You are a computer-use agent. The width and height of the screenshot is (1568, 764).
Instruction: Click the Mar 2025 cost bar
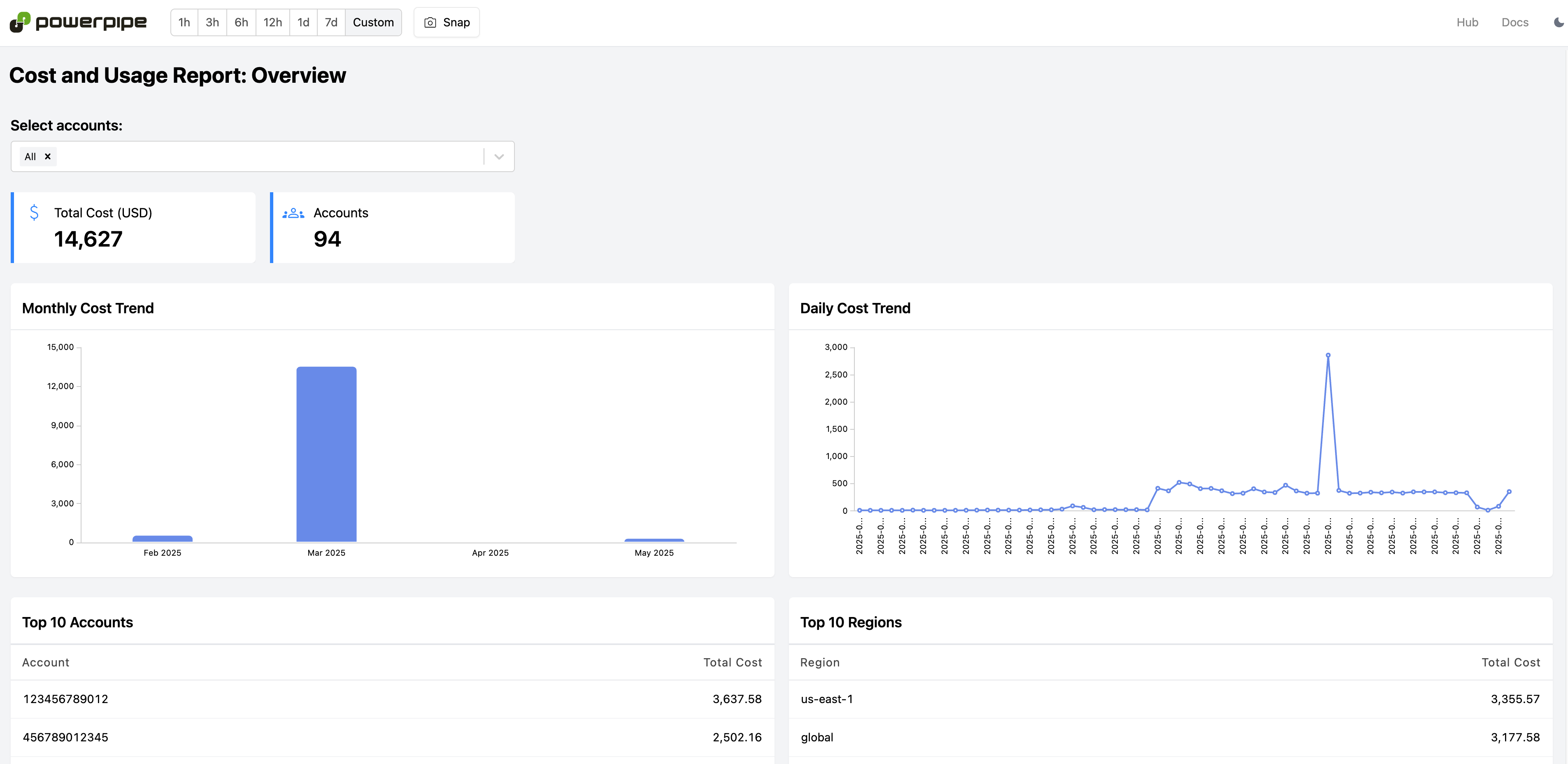(326, 454)
